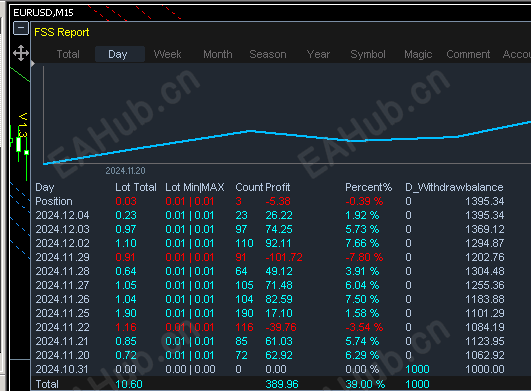Viewport: 531px width, 391px height.
Task: Click the 39.00 % total percent value
Action: click(365, 384)
